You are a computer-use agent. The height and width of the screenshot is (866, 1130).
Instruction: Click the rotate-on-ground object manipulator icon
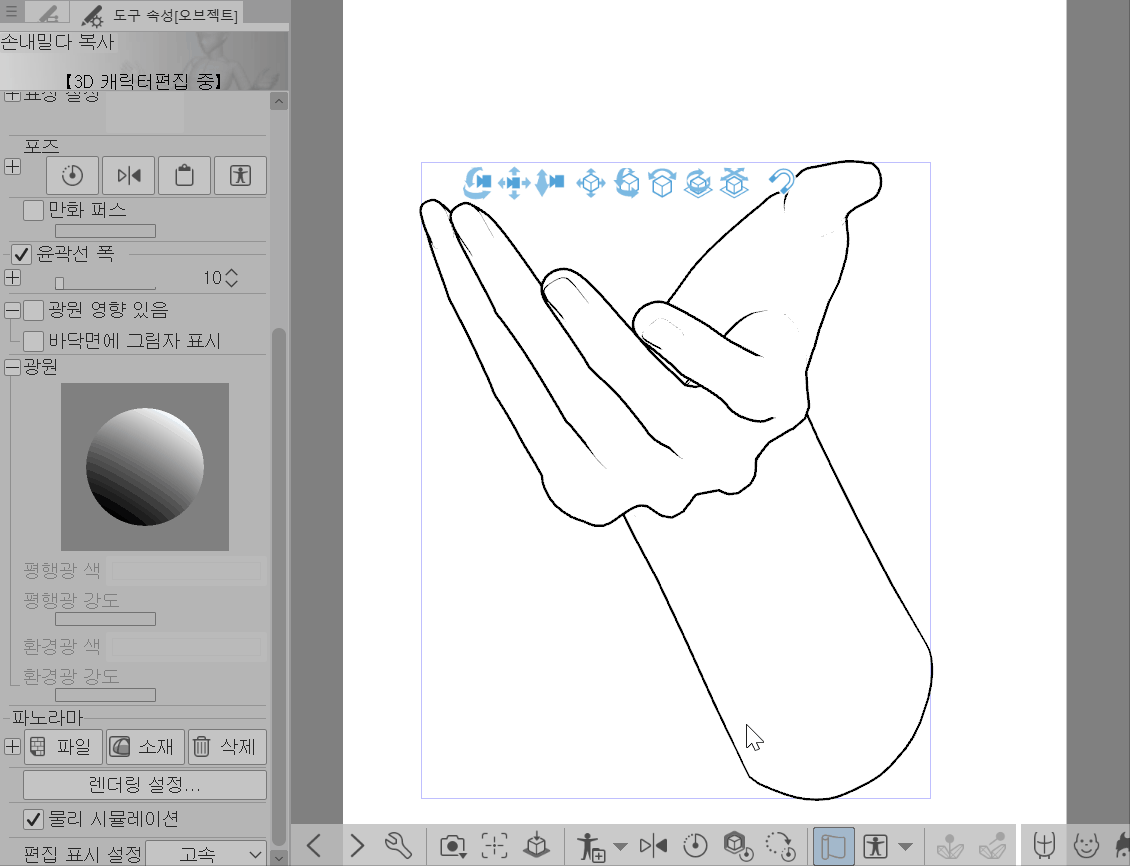point(698,183)
